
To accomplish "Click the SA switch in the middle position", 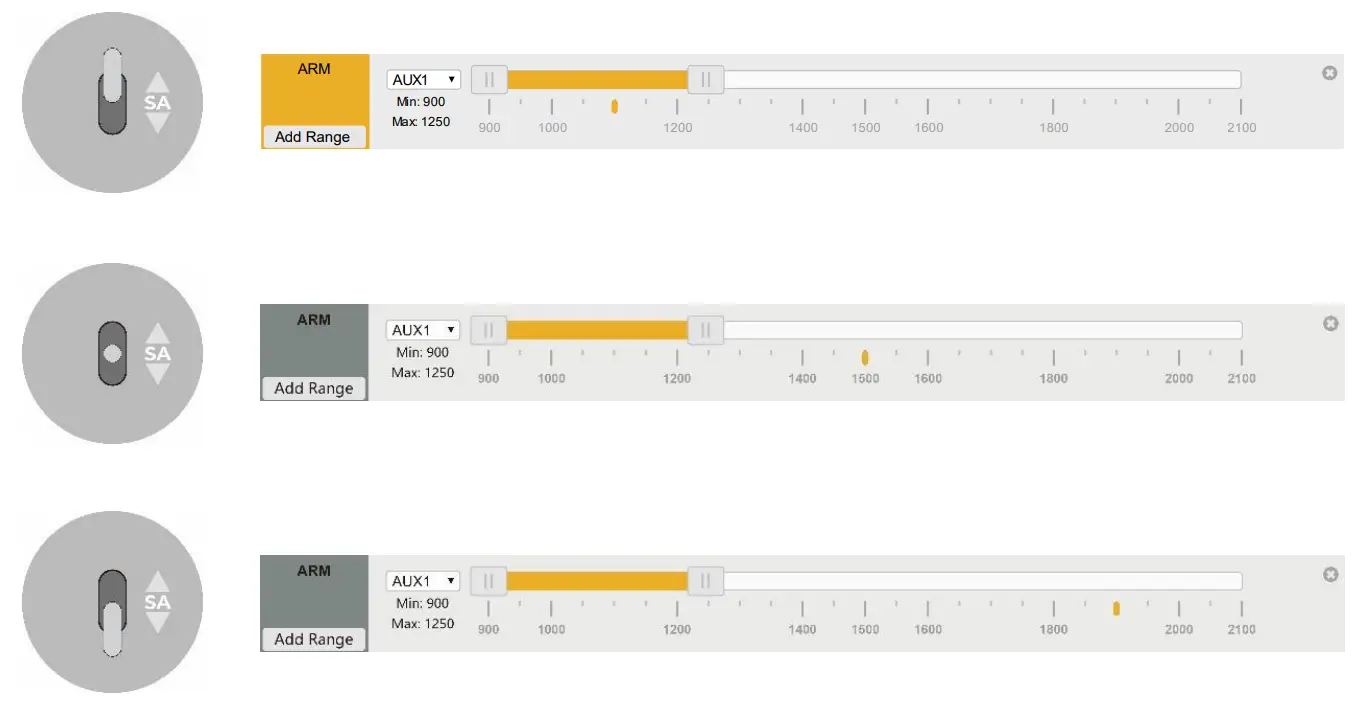I will coord(112,353).
